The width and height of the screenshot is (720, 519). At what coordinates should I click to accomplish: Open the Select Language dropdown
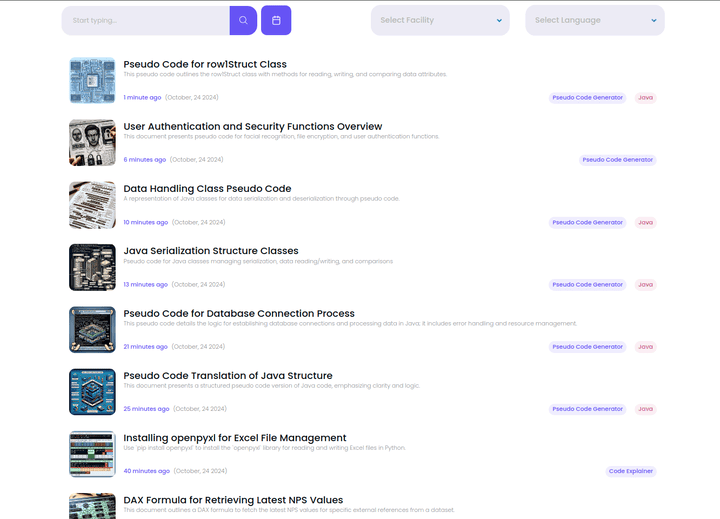(594, 20)
